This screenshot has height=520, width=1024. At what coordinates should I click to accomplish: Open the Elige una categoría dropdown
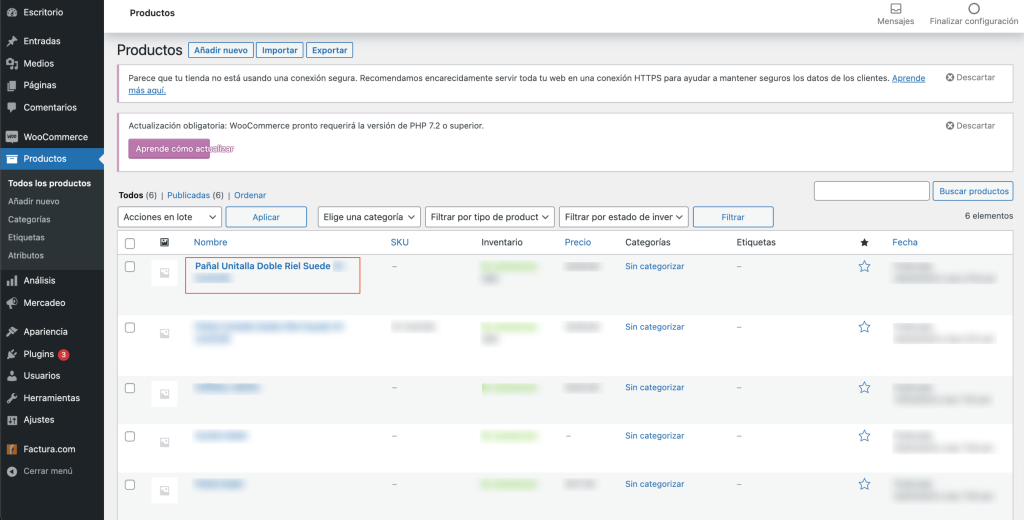click(x=369, y=217)
